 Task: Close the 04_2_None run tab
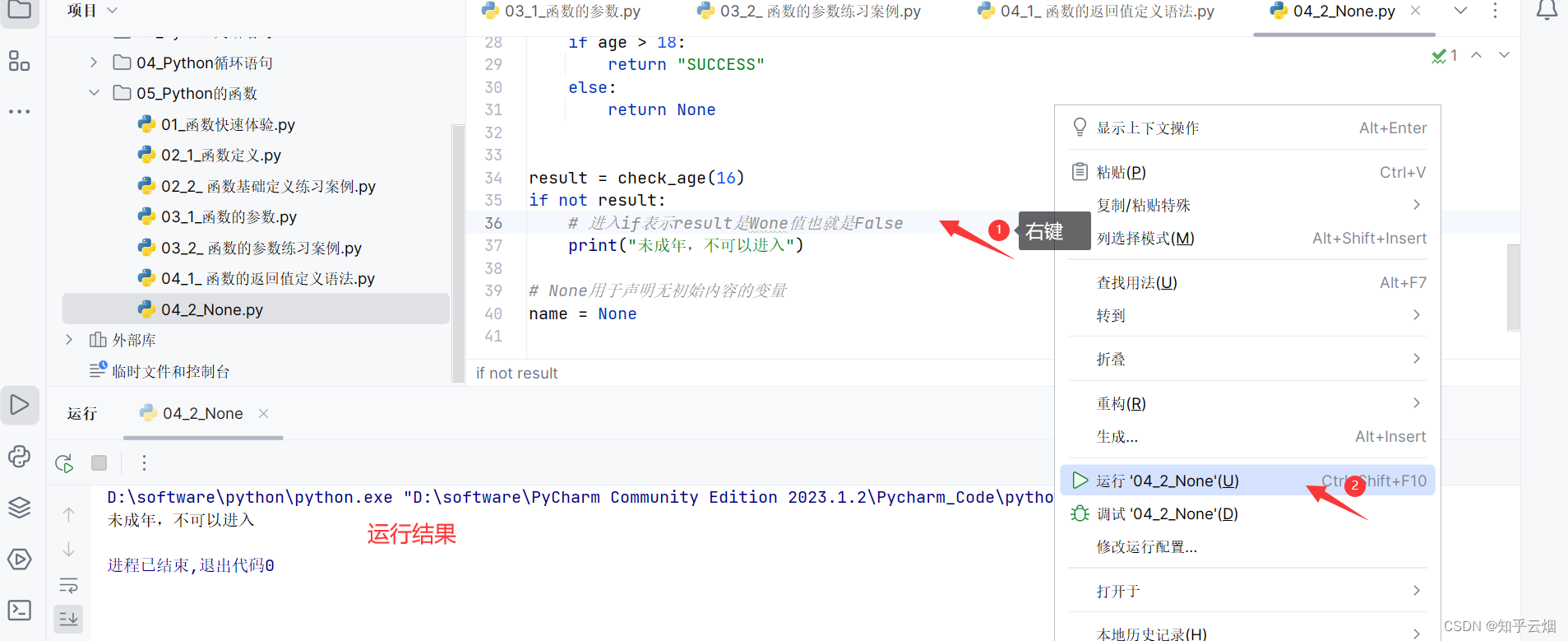click(x=263, y=413)
